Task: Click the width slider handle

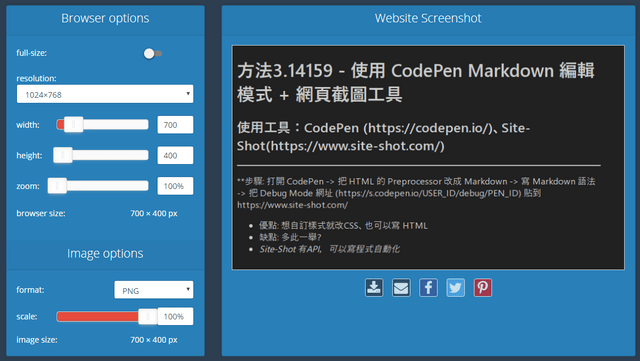Action: coord(74,125)
